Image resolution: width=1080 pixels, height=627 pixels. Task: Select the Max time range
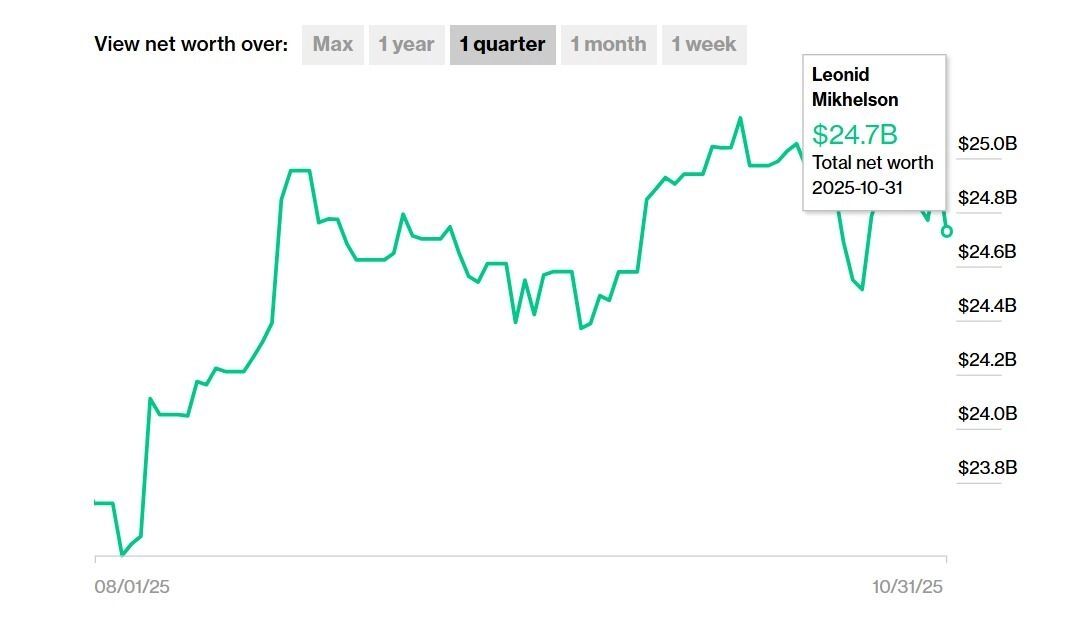(332, 45)
